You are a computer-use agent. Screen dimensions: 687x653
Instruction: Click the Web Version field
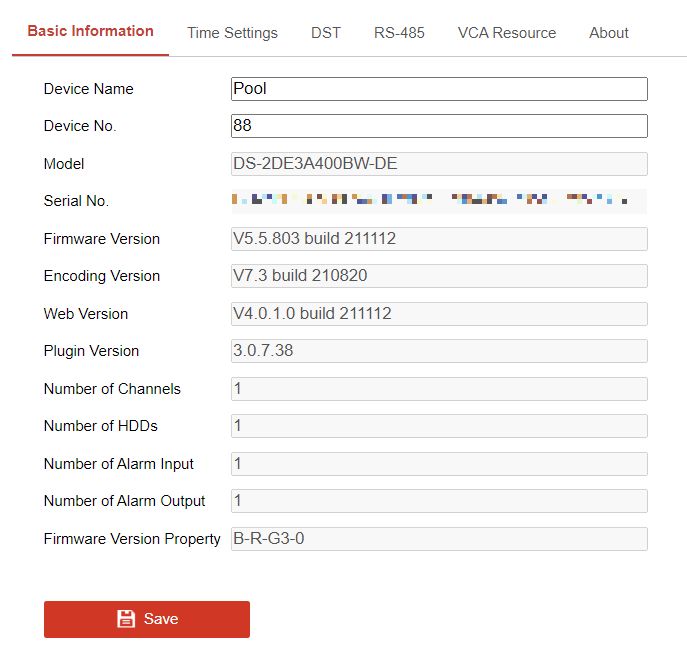pos(439,314)
